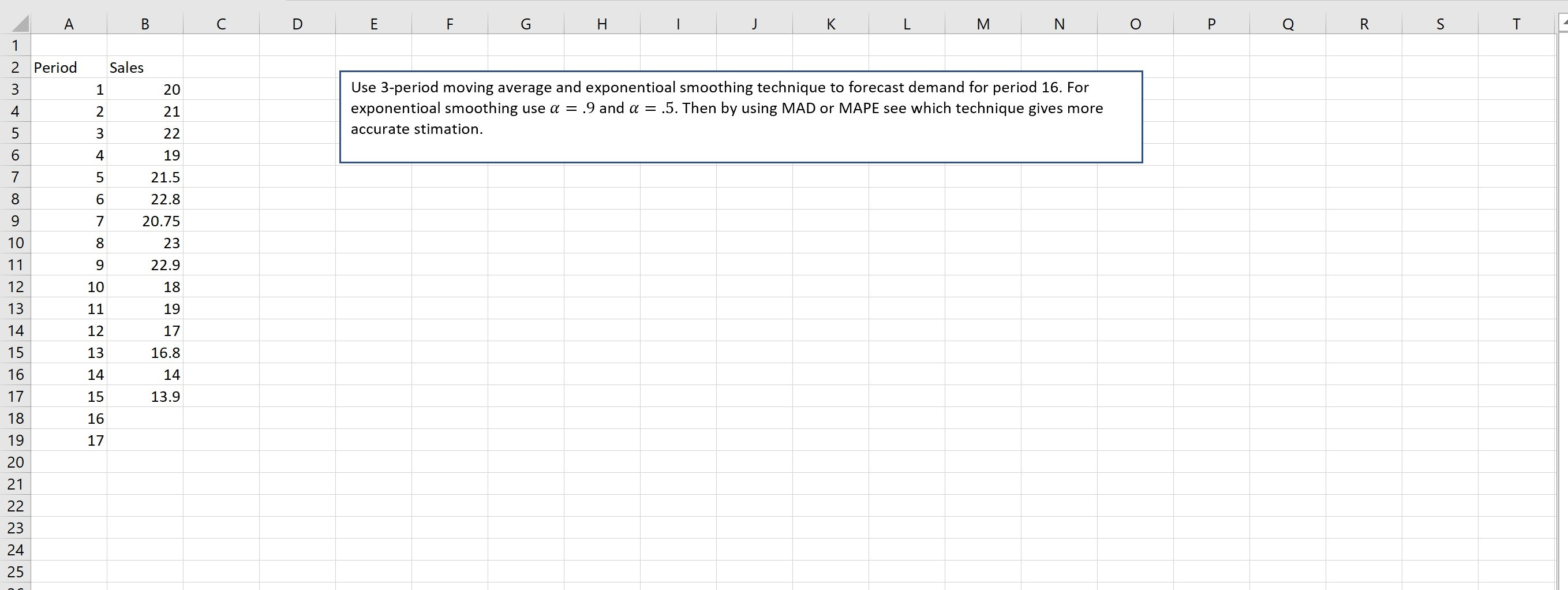Select cell A9 containing period 7
The image size is (1568, 590).
tap(69, 221)
